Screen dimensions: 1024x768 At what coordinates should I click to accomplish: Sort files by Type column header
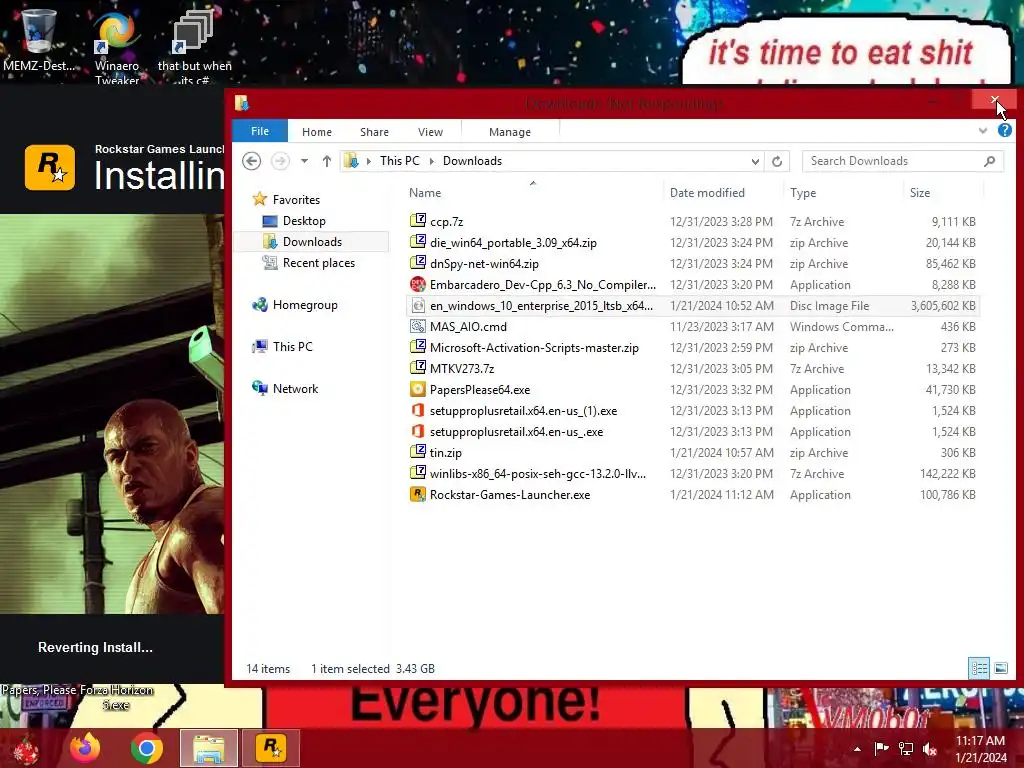[x=844, y=193]
